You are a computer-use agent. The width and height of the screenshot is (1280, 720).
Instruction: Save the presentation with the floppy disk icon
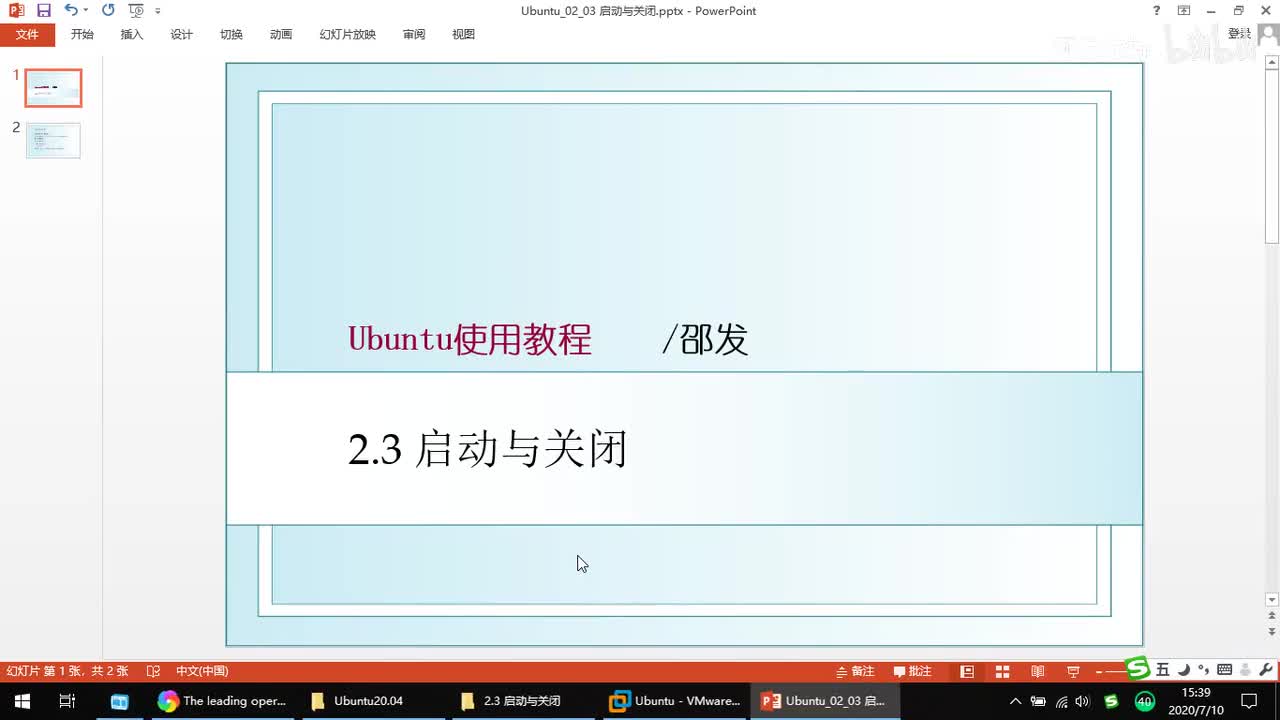tap(43, 10)
